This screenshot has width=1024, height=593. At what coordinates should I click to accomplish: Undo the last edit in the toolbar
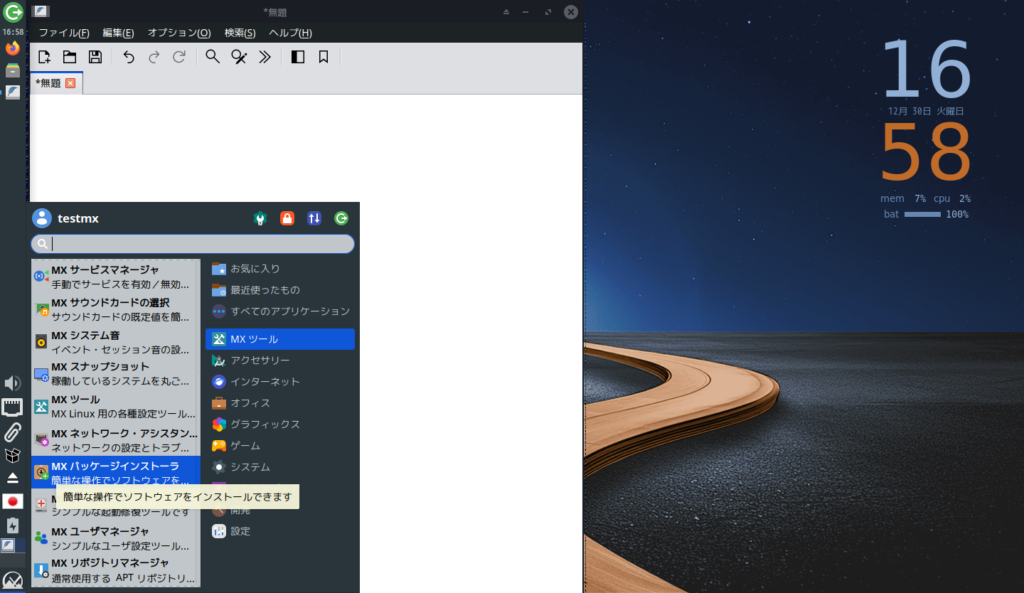pos(128,57)
